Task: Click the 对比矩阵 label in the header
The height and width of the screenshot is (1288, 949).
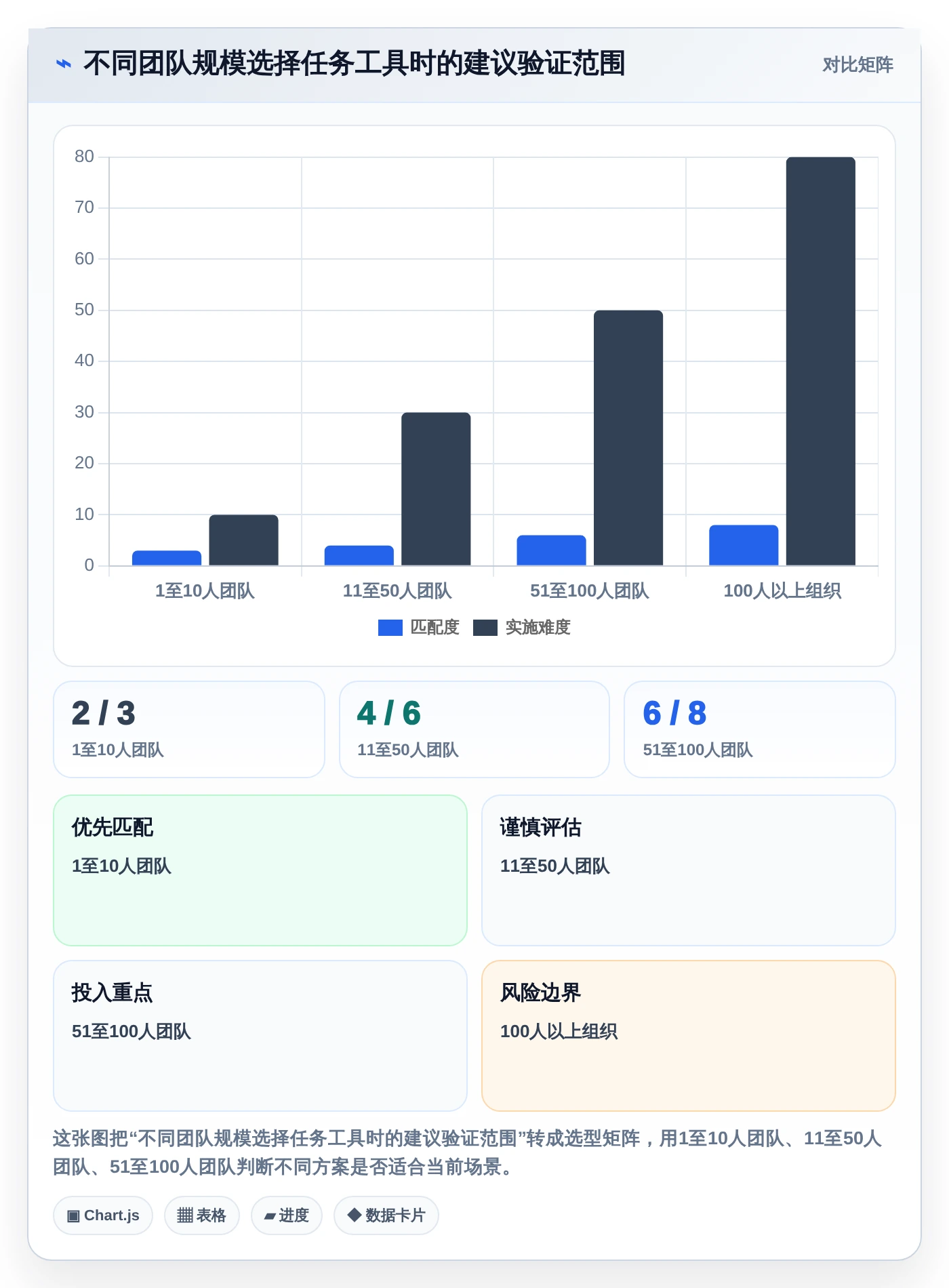Action: (857, 65)
